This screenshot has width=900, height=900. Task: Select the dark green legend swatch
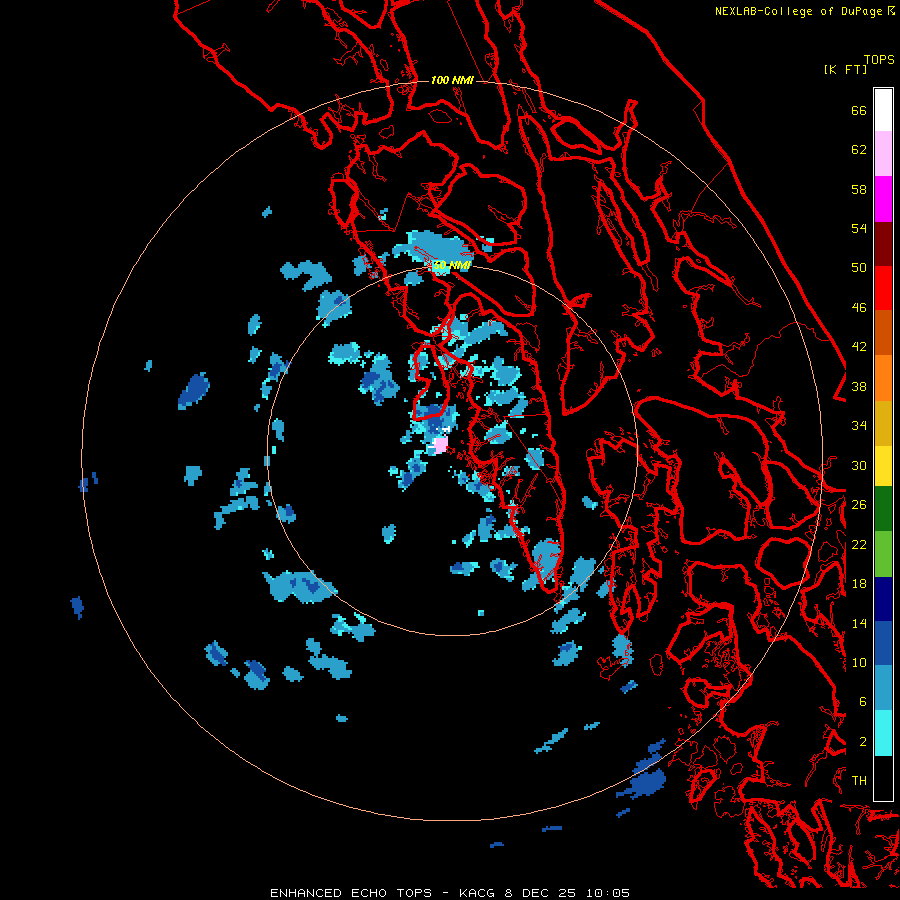tap(883, 509)
